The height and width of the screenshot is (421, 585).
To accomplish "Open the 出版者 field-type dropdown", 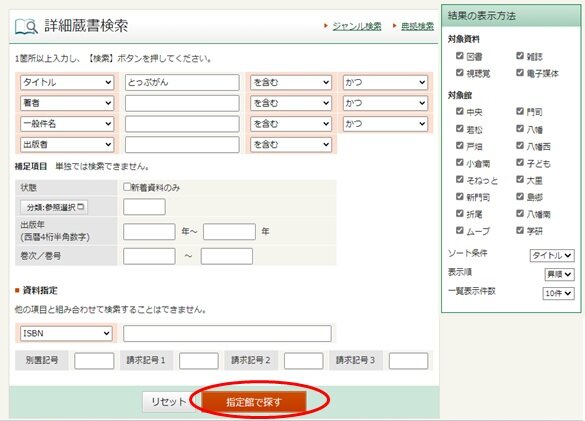I will (x=67, y=144).
